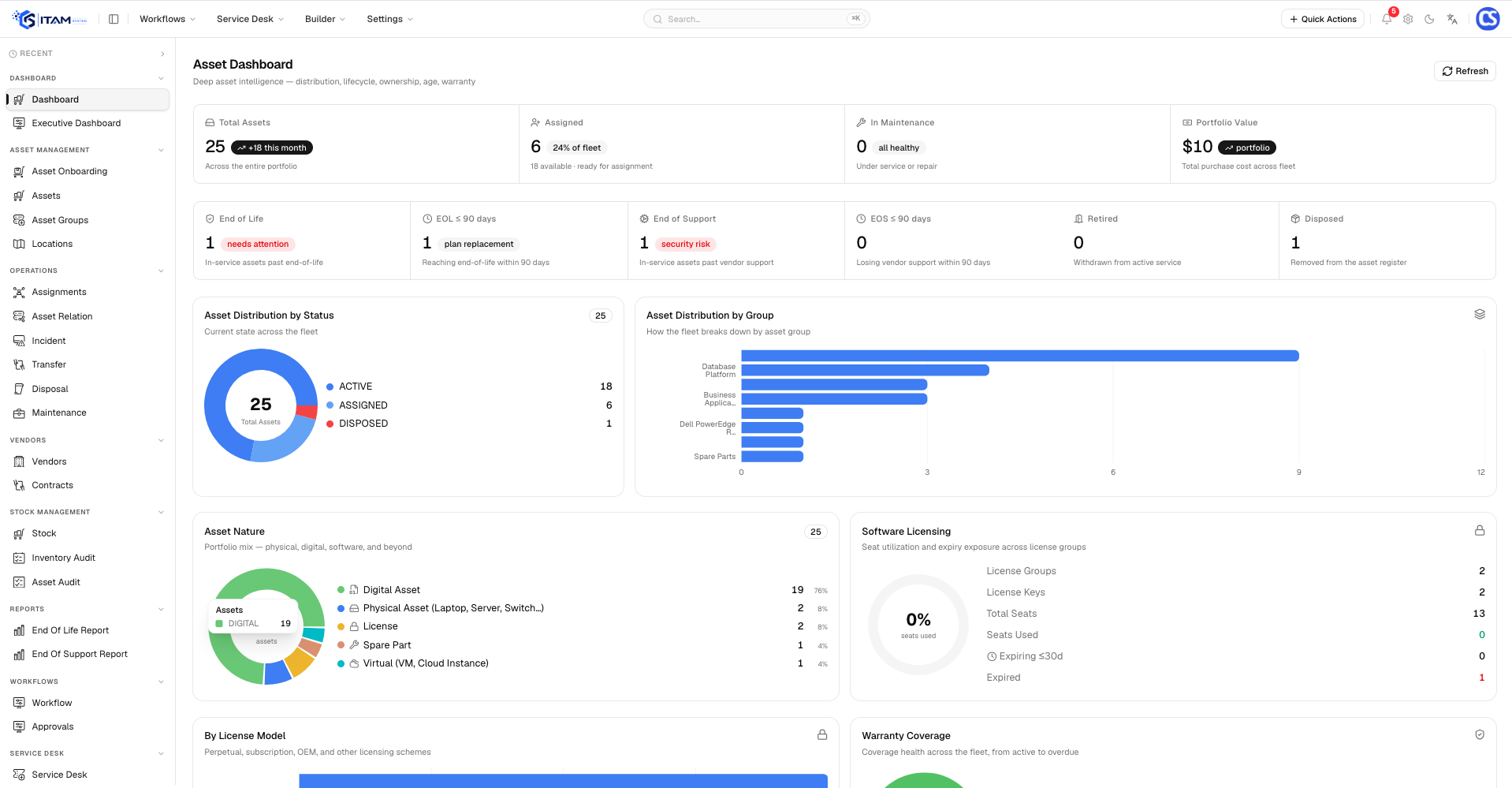Open Asset Groups in the sidebar
The height and width of the screenshot is (788, 1512).
point(88,220)
